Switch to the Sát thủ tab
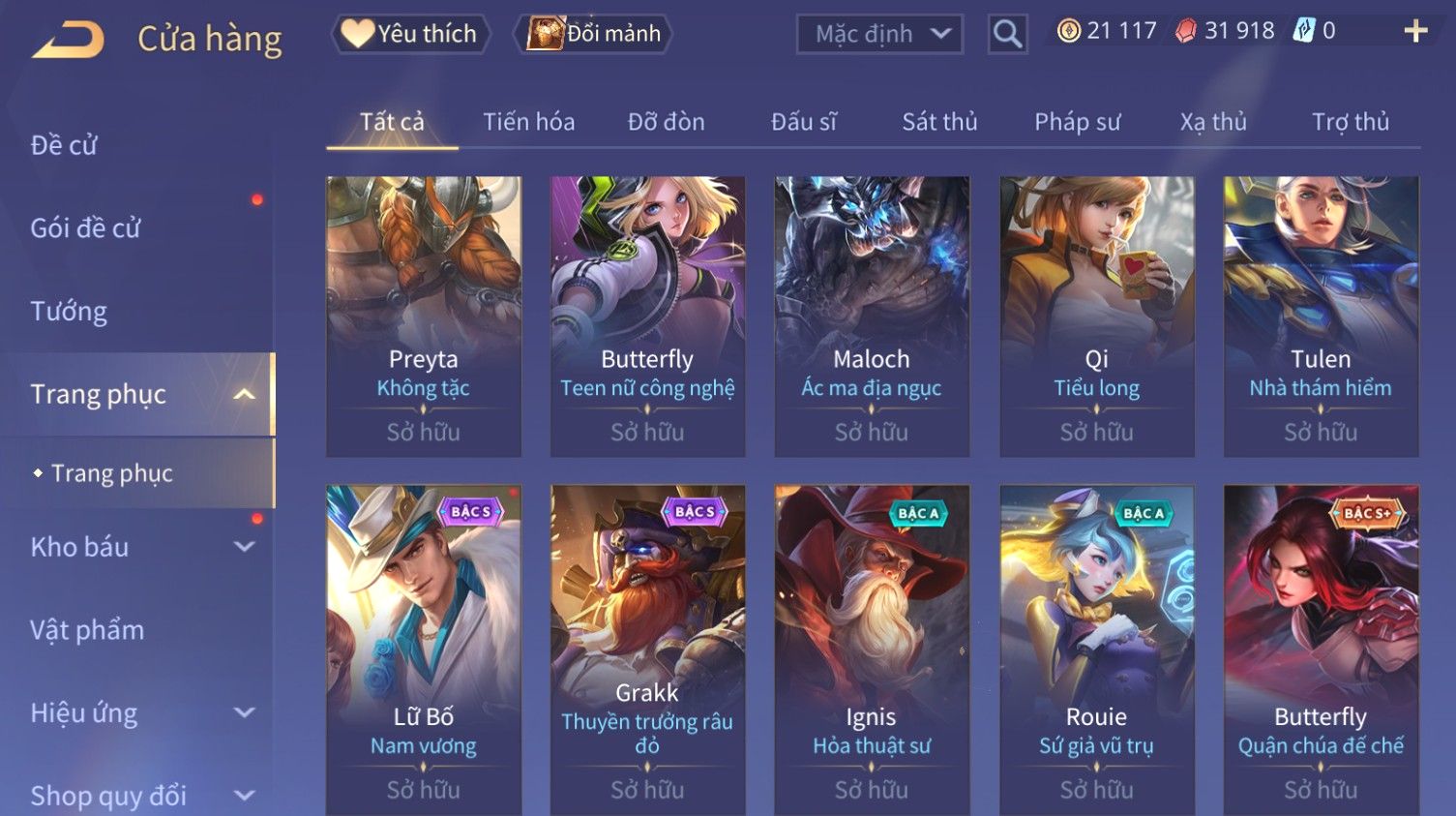This screenshot has width=1456, height=816. pyautogui.click(x=939, y=122)
